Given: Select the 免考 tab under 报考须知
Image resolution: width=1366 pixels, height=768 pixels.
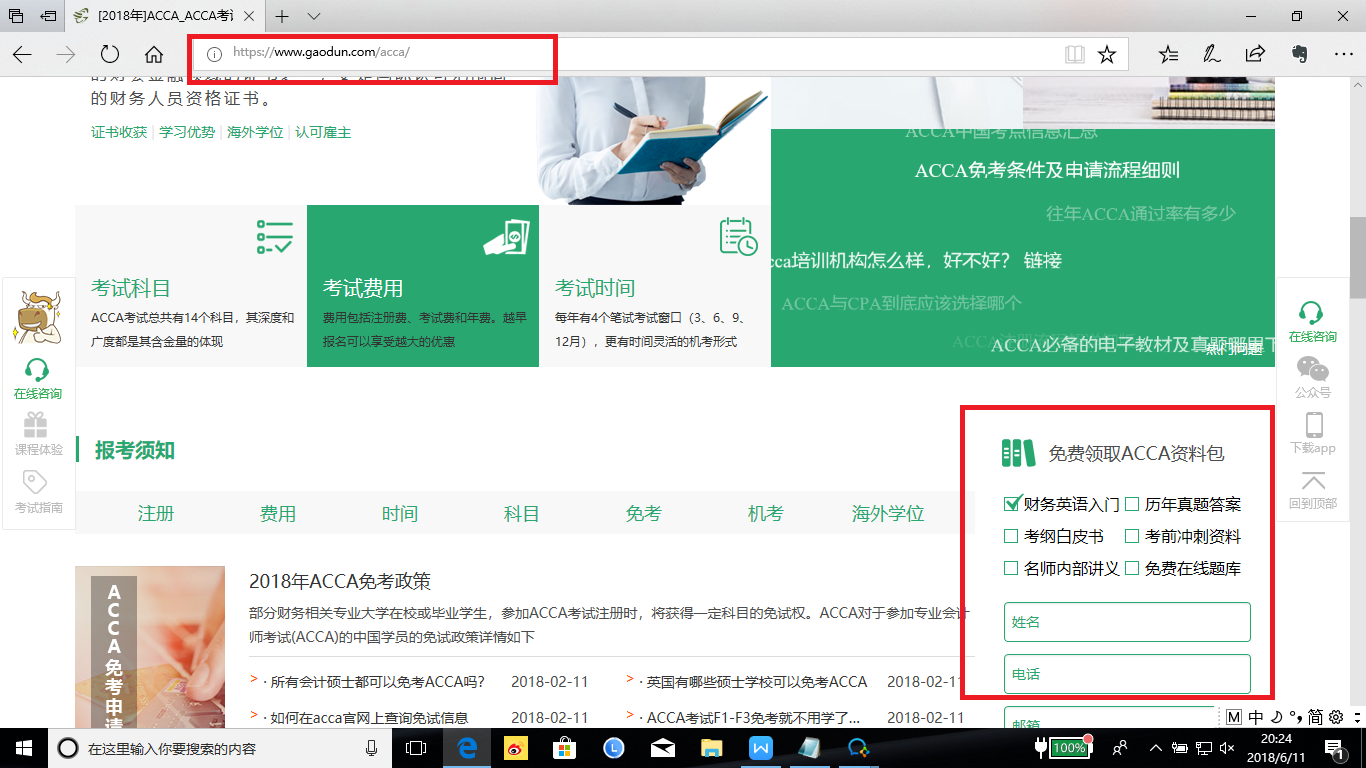Looking at the screenshot, I should pyautogui.click(x=644, y=514).
